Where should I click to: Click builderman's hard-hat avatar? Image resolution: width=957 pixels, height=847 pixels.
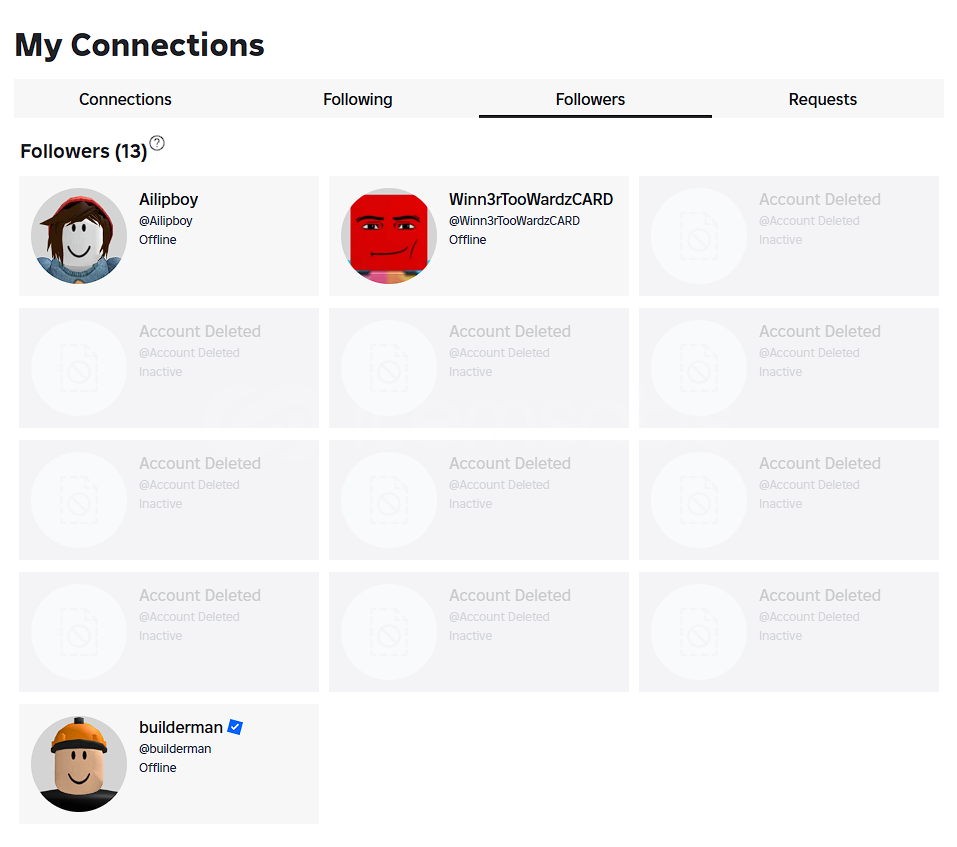[79, 763]
